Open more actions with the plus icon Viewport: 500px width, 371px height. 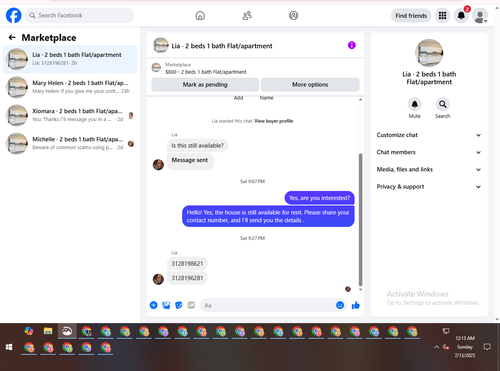tap(153, 305)
